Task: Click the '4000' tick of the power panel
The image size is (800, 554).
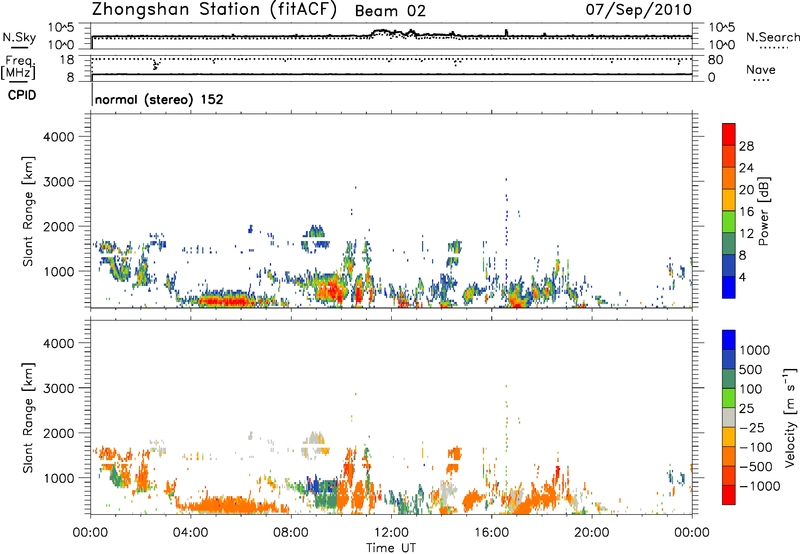Action: [58, 137]
